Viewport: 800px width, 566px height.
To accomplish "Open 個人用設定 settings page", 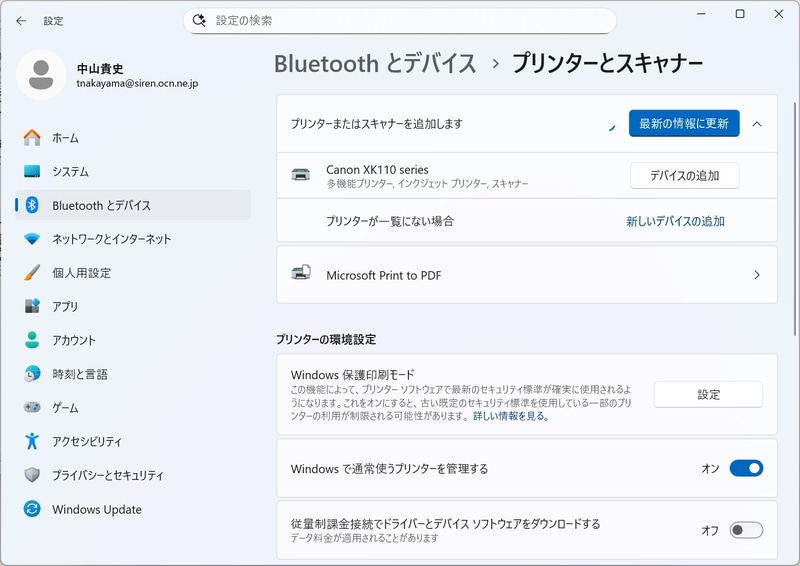I will coord(133,273).
